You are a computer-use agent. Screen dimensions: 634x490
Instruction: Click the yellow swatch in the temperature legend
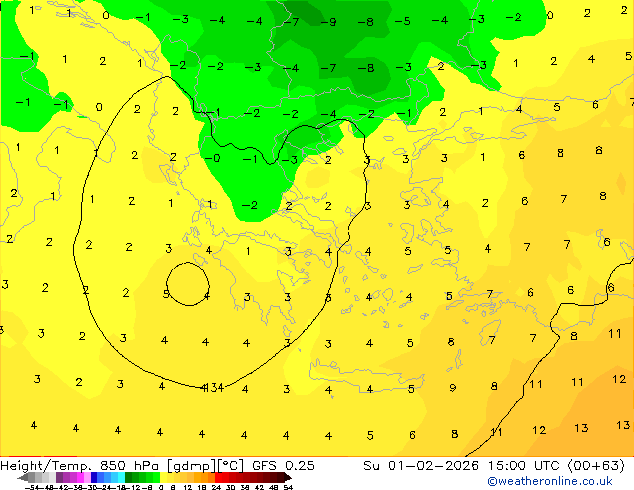tap(163, 477)
